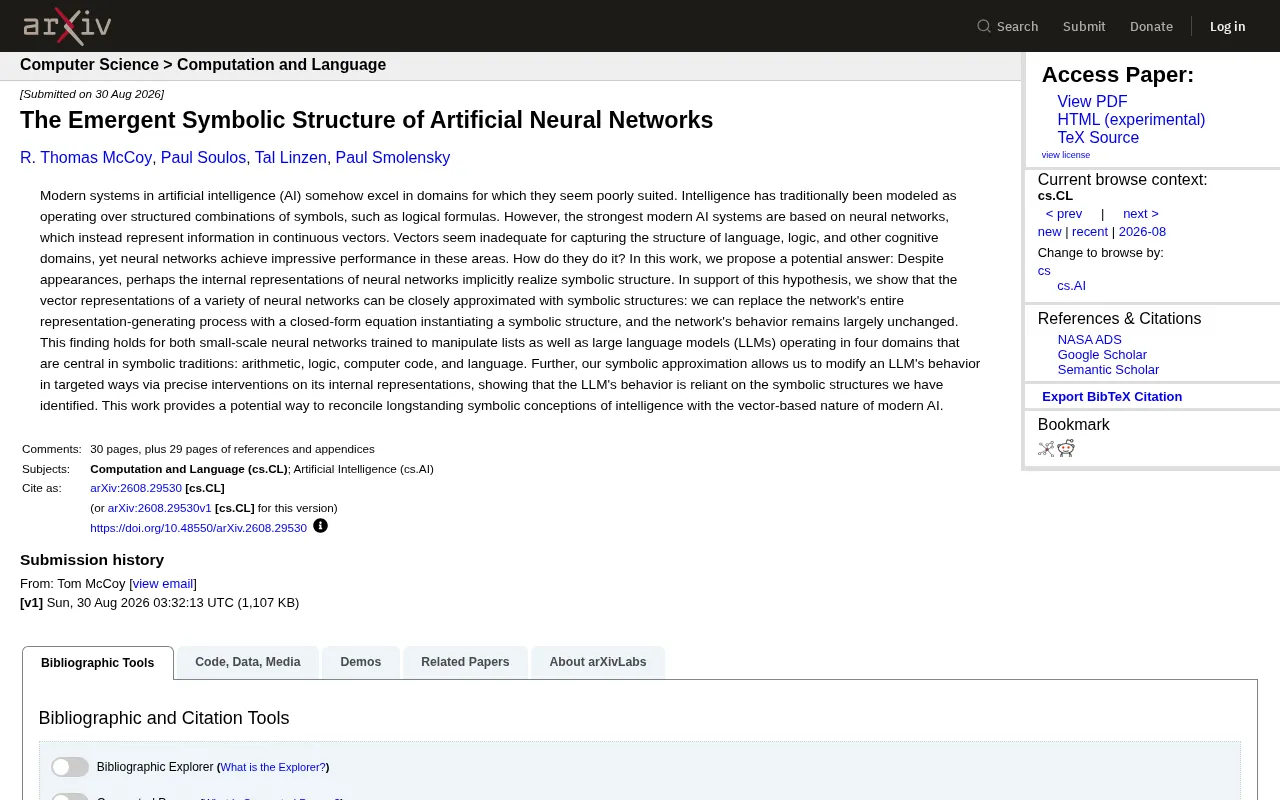The width and height of the screenshot is (1280, 800).
Task: Open View PDF link
Action: (1092, 102)
